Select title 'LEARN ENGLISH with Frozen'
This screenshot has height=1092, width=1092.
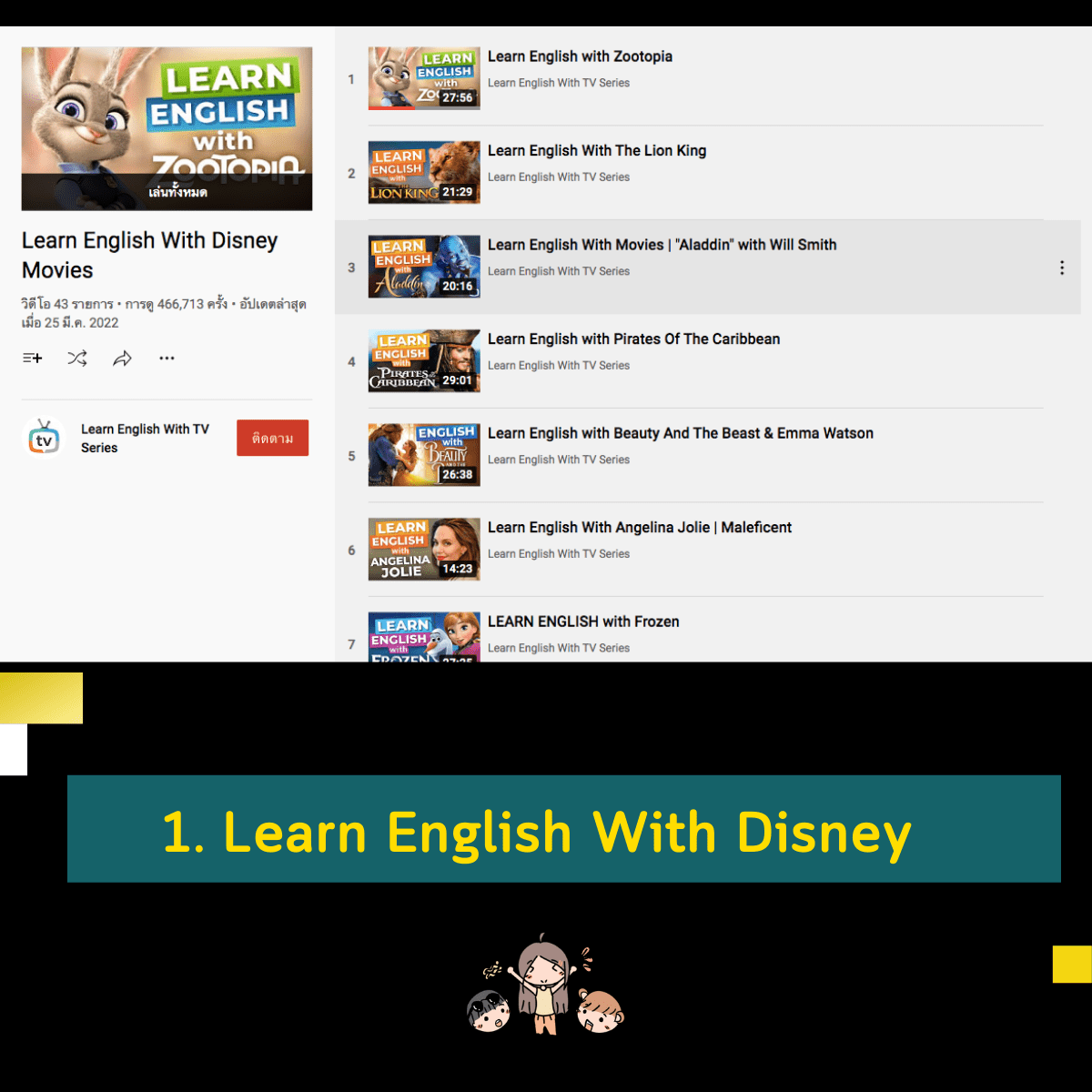point(583,622)
